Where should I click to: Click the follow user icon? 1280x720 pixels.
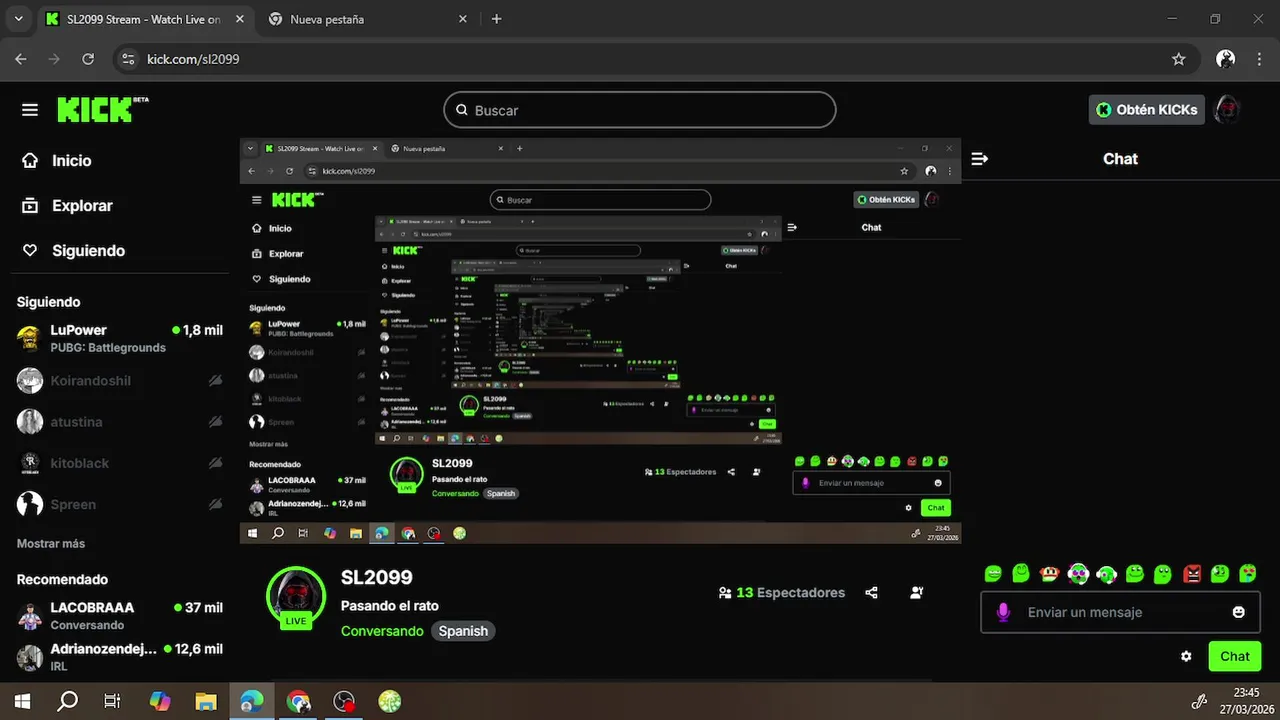coord(917,593)
